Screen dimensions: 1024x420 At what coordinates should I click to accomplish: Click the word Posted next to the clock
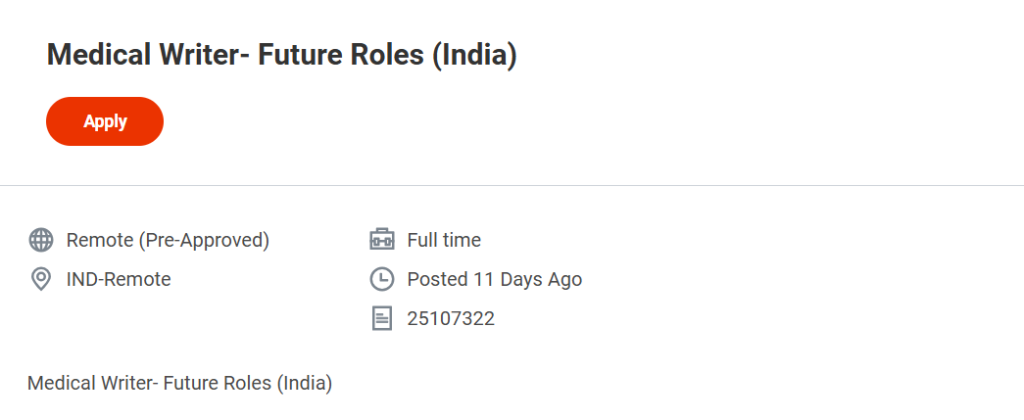point(437,280)
